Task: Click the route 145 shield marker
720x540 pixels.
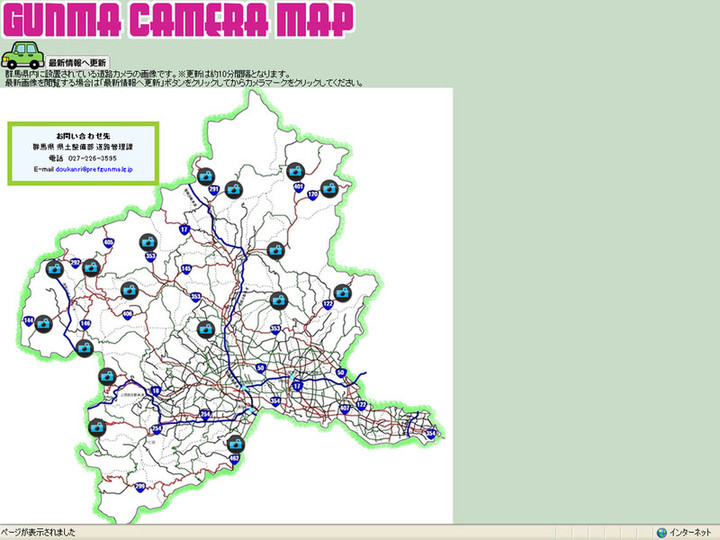Action: 186,269
